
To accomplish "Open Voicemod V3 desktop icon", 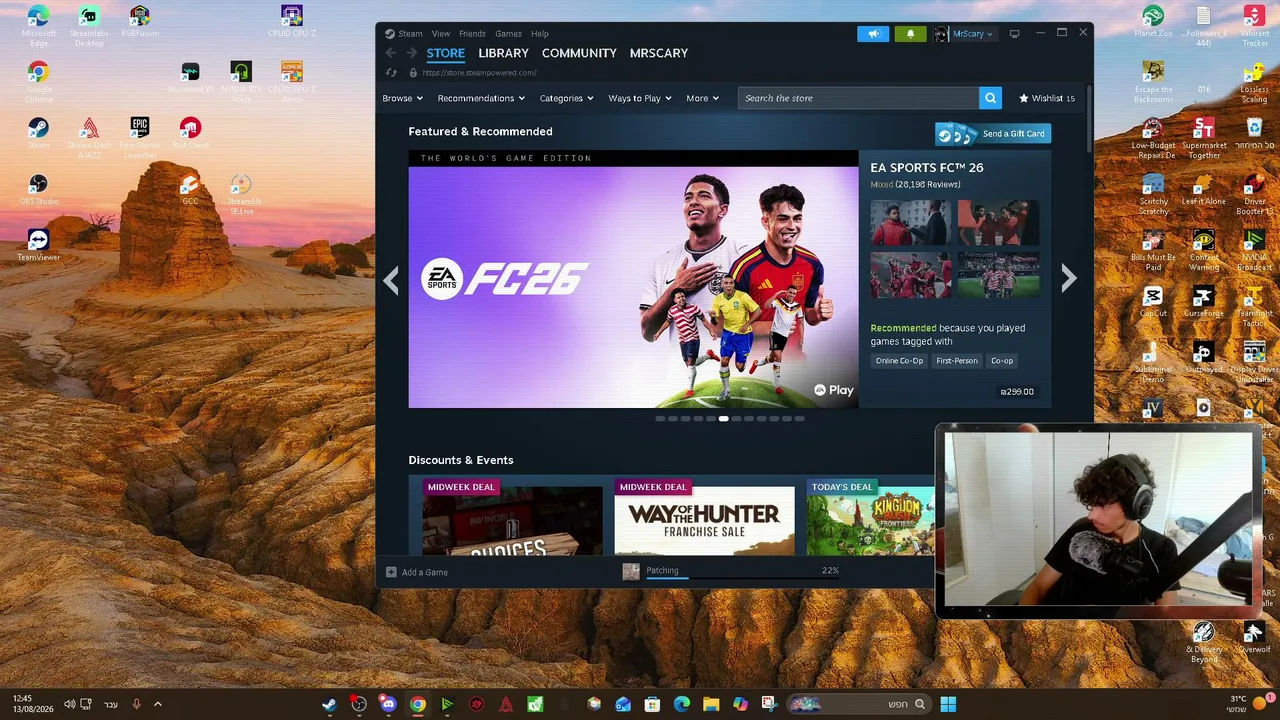I will pyautogui.click(x=190, y=77).
